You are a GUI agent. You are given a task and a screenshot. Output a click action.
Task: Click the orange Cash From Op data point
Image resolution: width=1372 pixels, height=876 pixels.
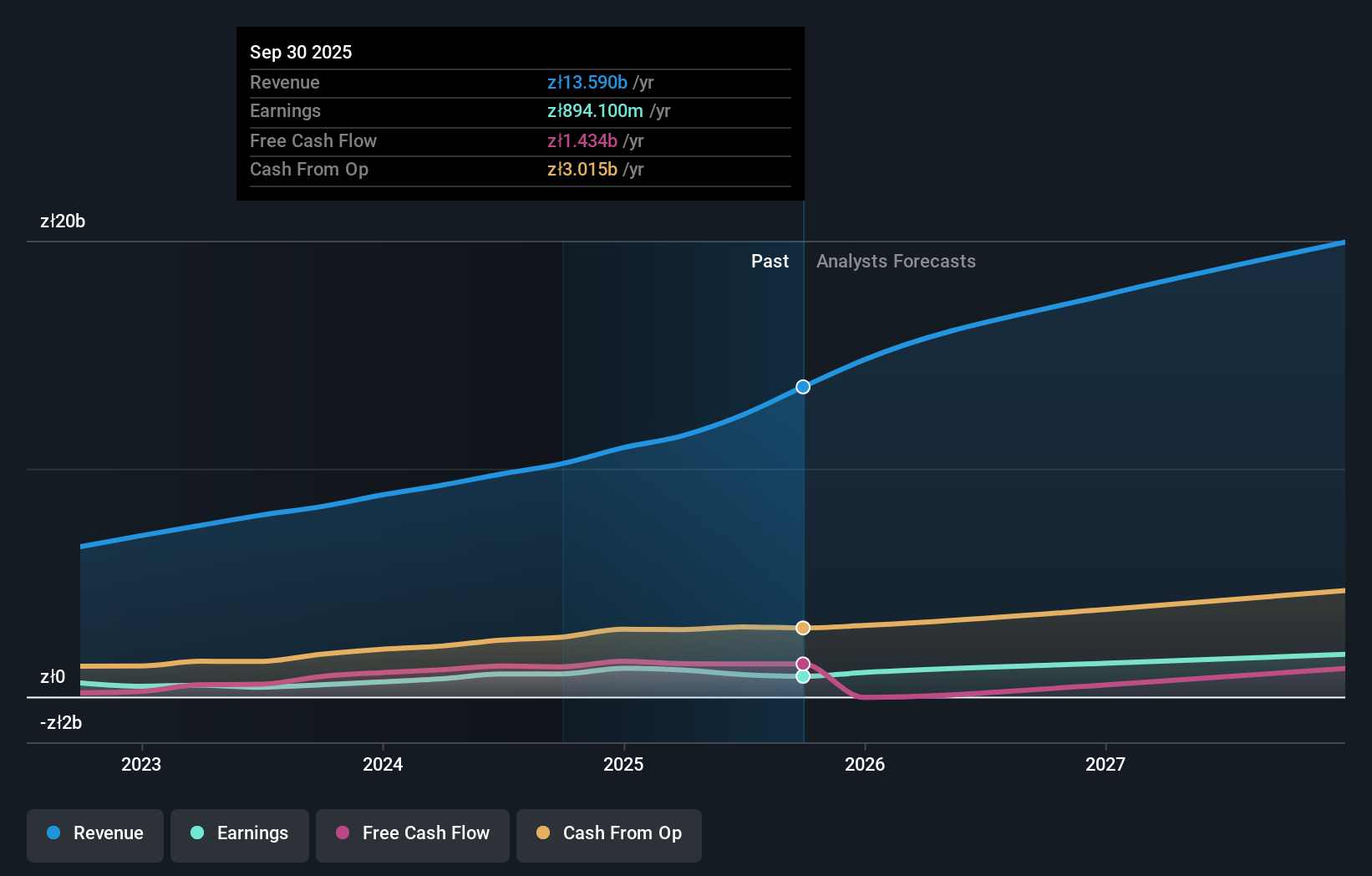pyautogui.click(x=802, y=627)
